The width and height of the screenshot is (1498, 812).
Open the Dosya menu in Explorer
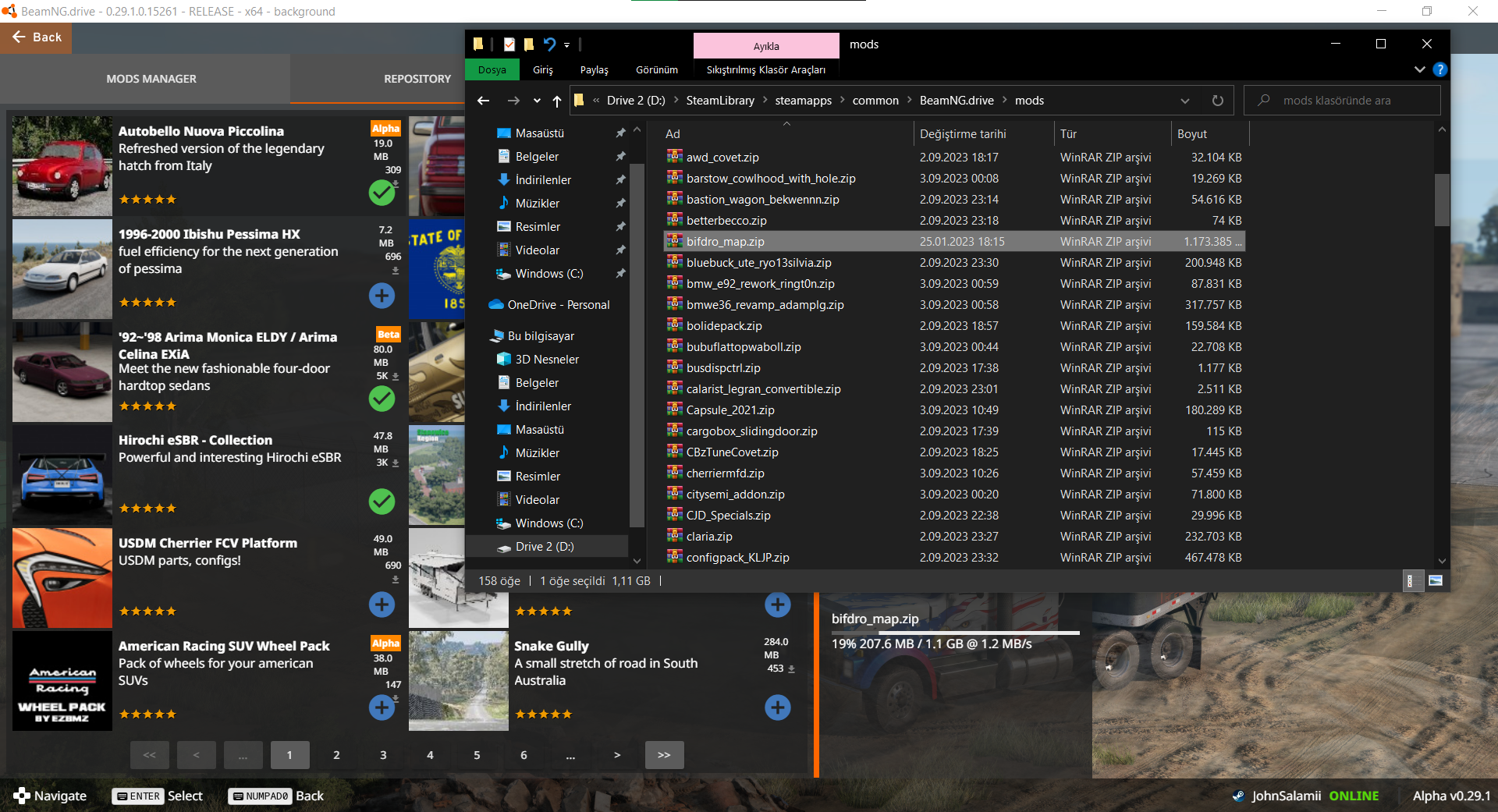click(x=492, y=70)
